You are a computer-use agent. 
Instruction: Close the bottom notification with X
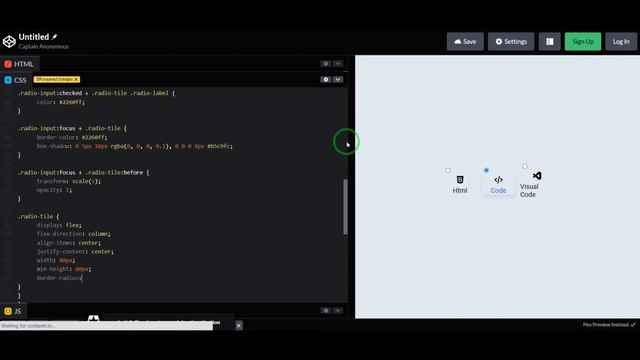[239, 325]
